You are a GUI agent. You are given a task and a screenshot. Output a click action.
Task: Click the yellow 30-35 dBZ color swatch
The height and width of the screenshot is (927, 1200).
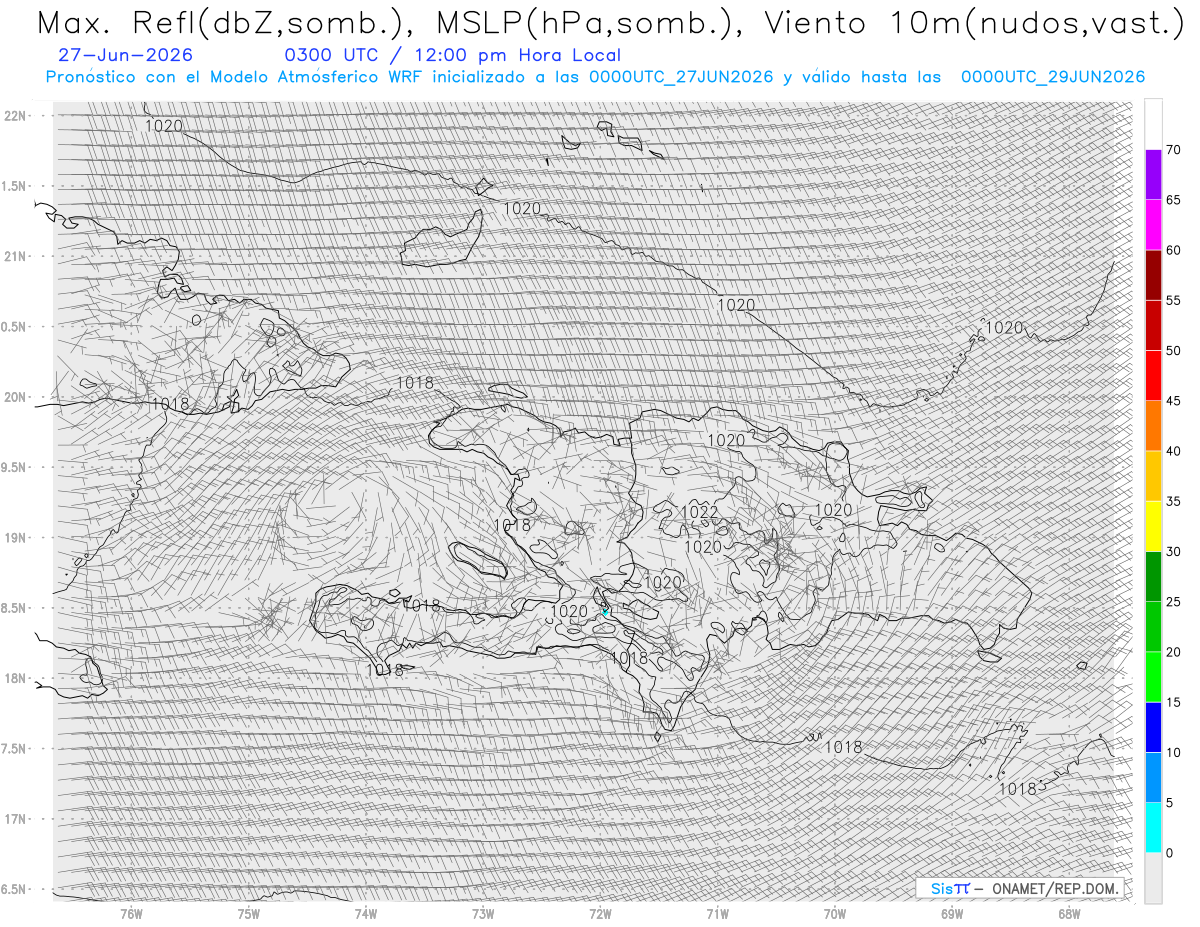click(x=1153, y=526)
